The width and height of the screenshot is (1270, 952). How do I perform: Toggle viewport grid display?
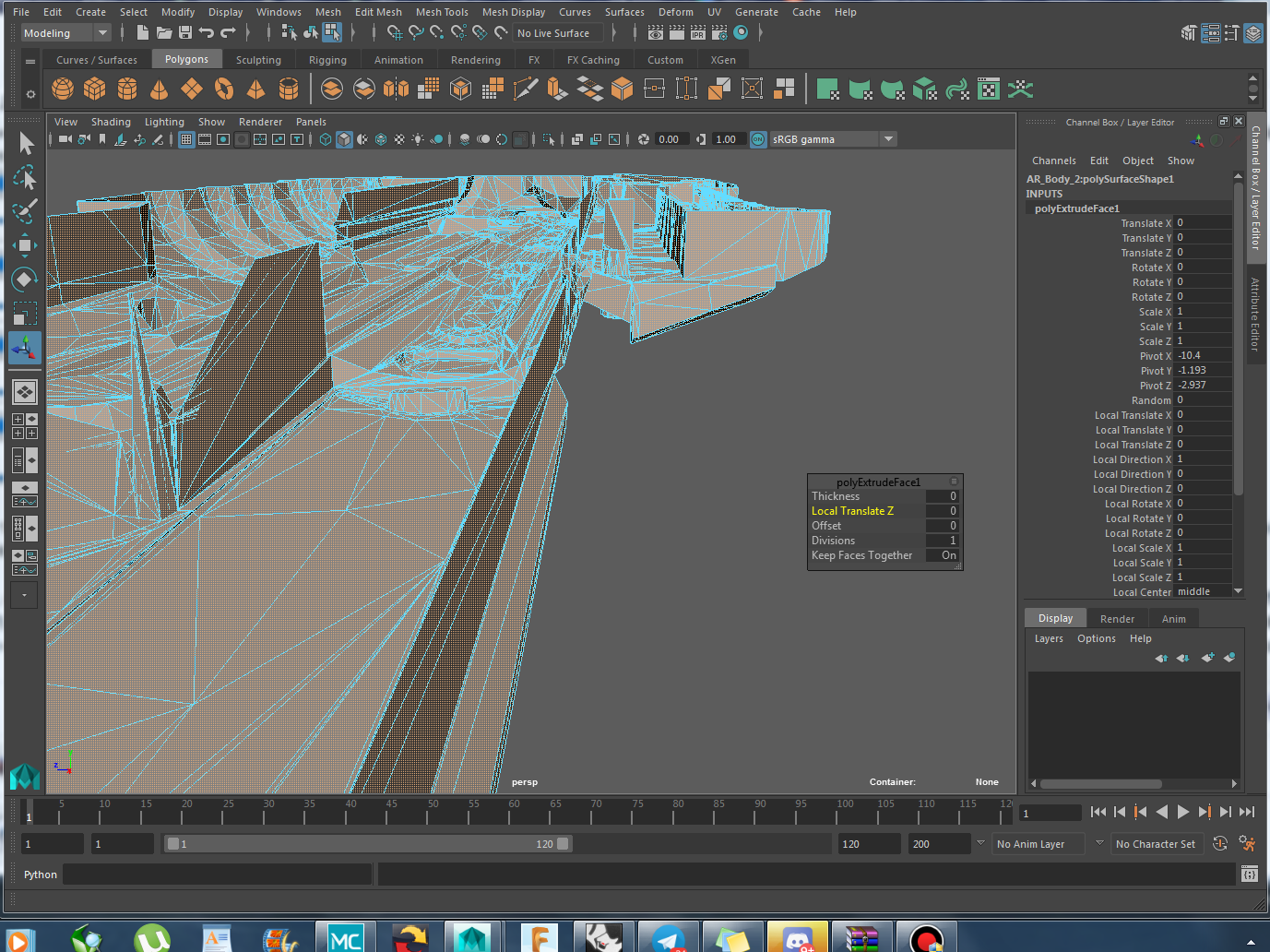[186, 139]
